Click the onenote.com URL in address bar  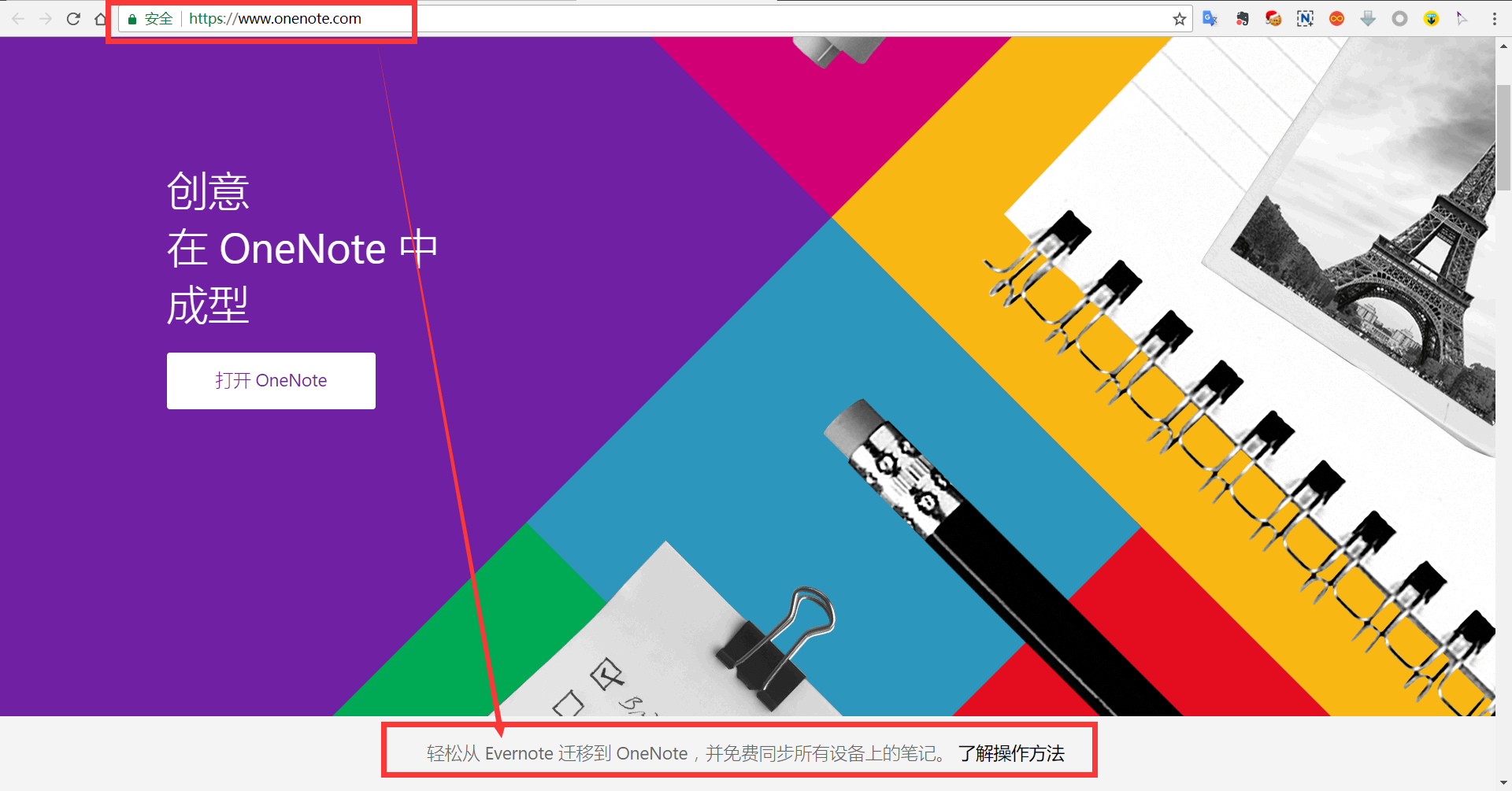point(275,19)
